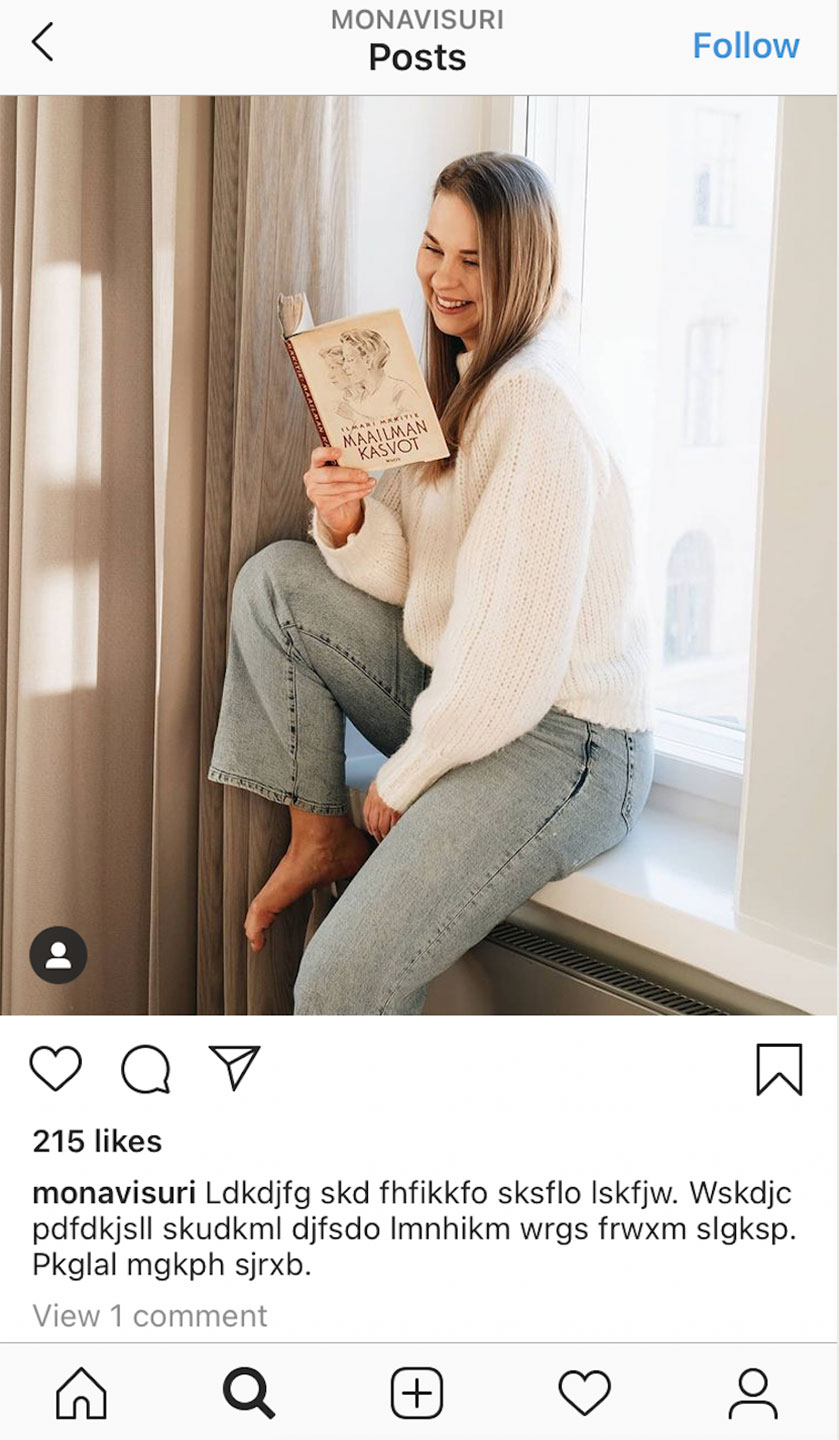Like the post with heart icon

(x=55, y=1068)
